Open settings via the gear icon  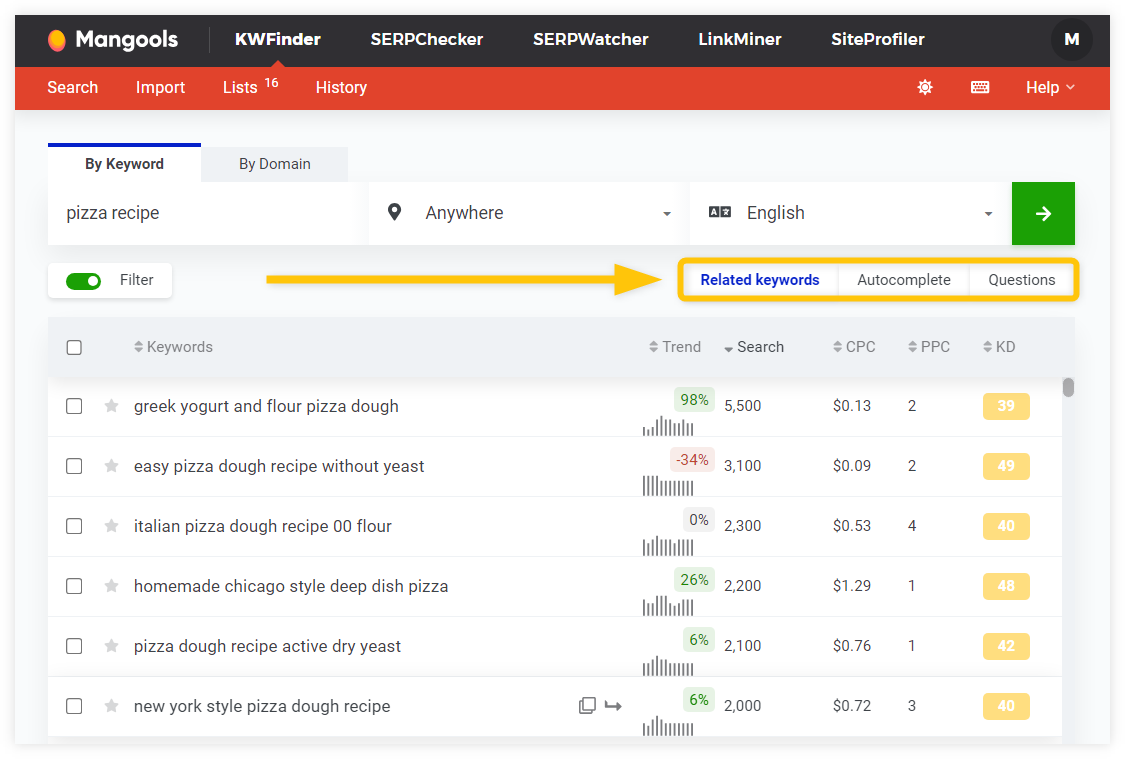(x=924, y=88)
